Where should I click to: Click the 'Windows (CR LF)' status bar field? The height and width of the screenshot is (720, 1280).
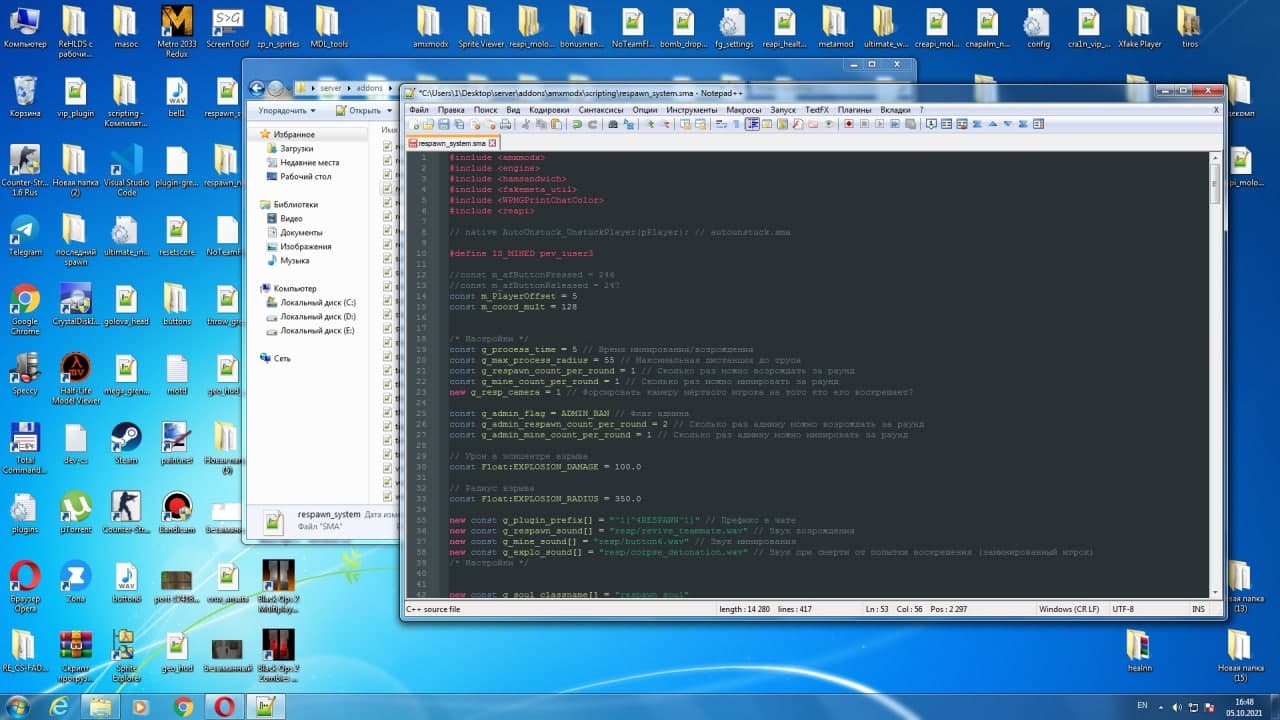(x=1071, y=609)
